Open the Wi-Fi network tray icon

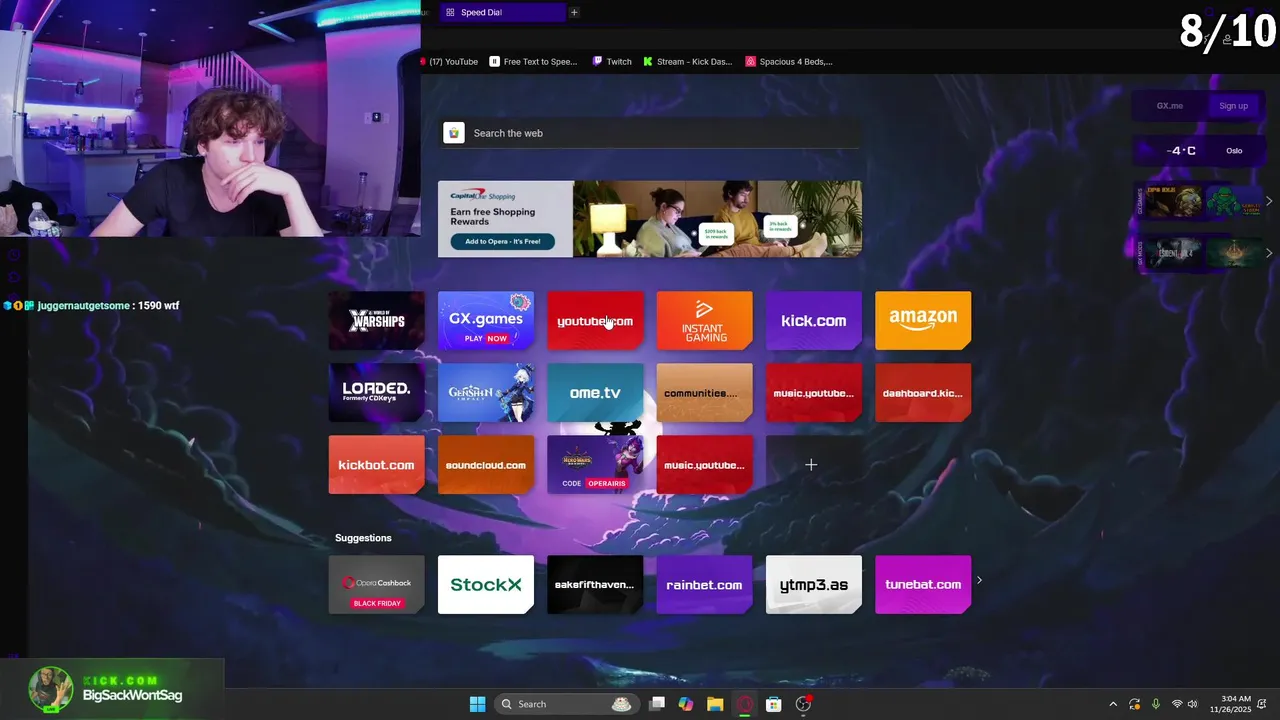pos(1177,704)
